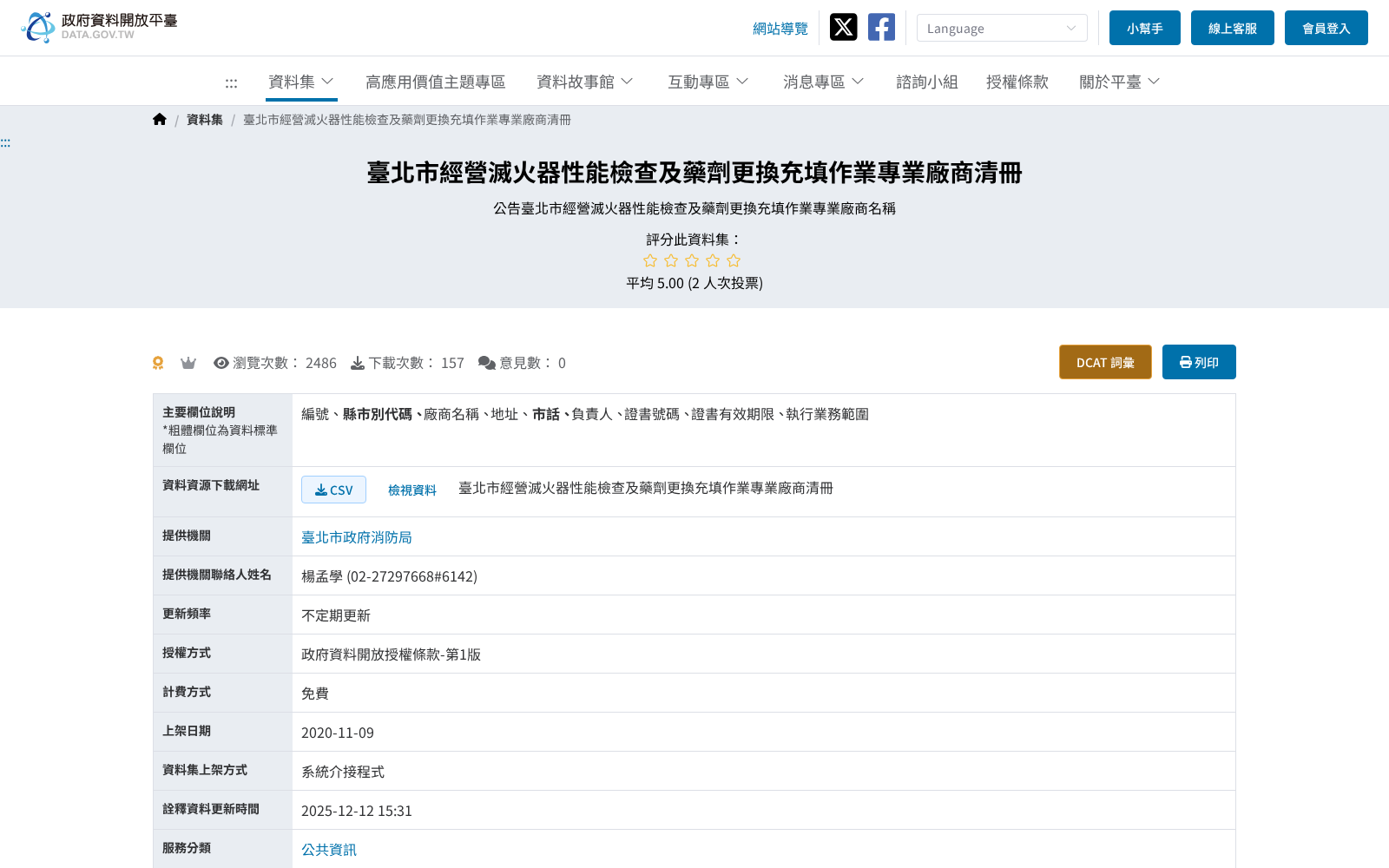Click the eye icon beside 瀏覽次數
This screenshot has height=868, width=1389.
[x=221, y=363]
